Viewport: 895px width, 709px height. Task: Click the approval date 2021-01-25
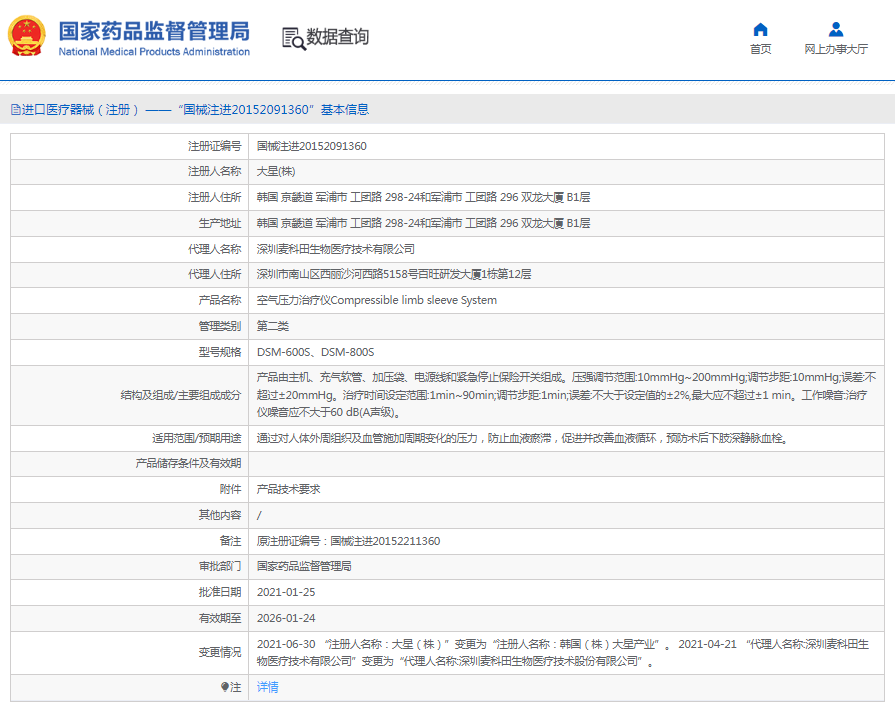point(285,592)
